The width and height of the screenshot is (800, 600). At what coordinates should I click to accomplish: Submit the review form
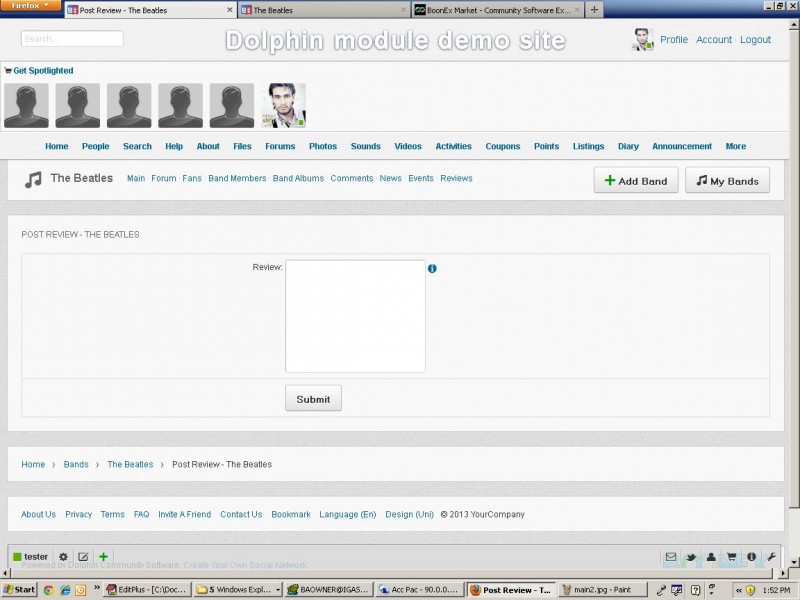click(313, 398)
